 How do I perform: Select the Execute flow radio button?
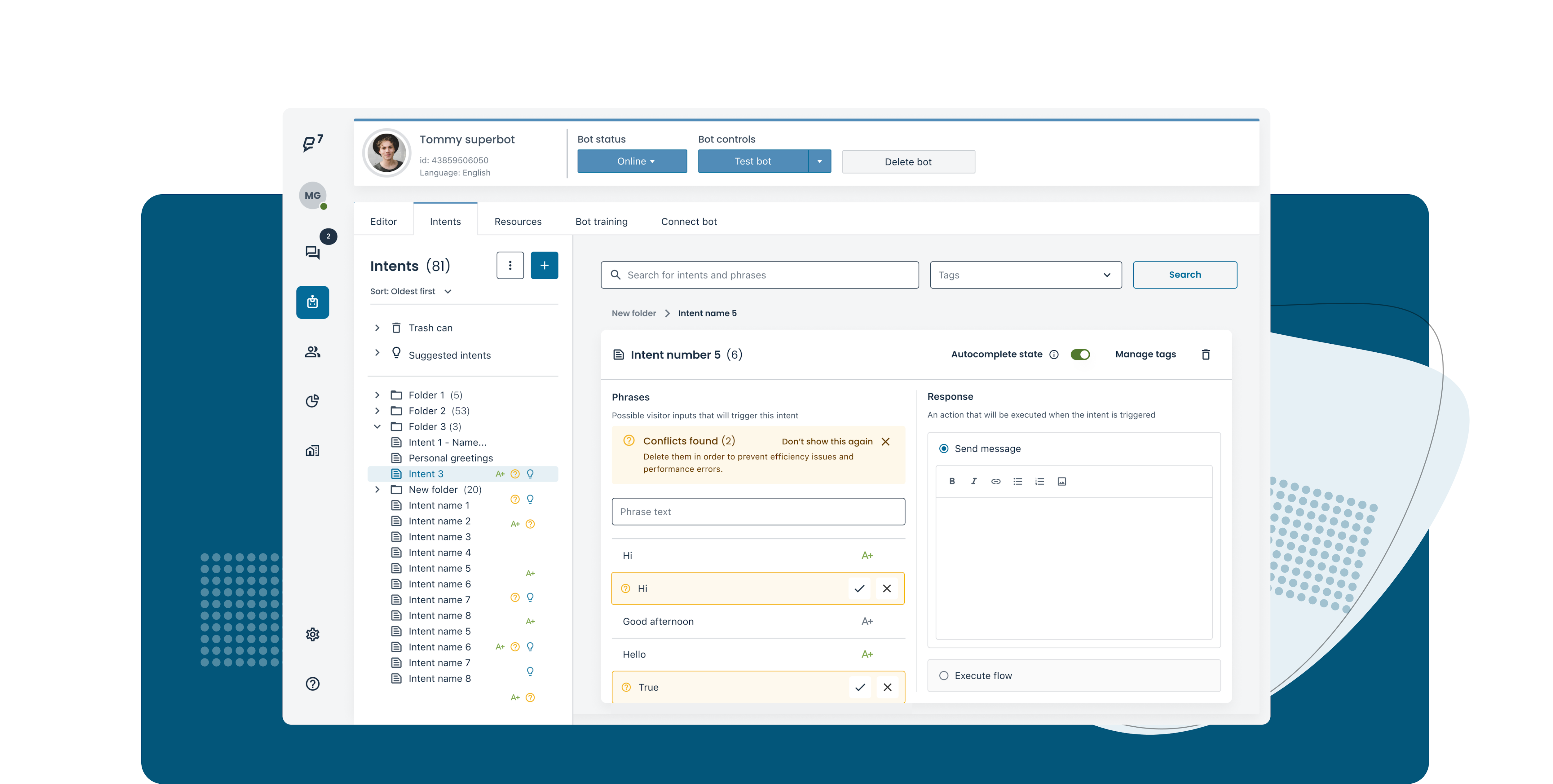click(x=944, y=676)
